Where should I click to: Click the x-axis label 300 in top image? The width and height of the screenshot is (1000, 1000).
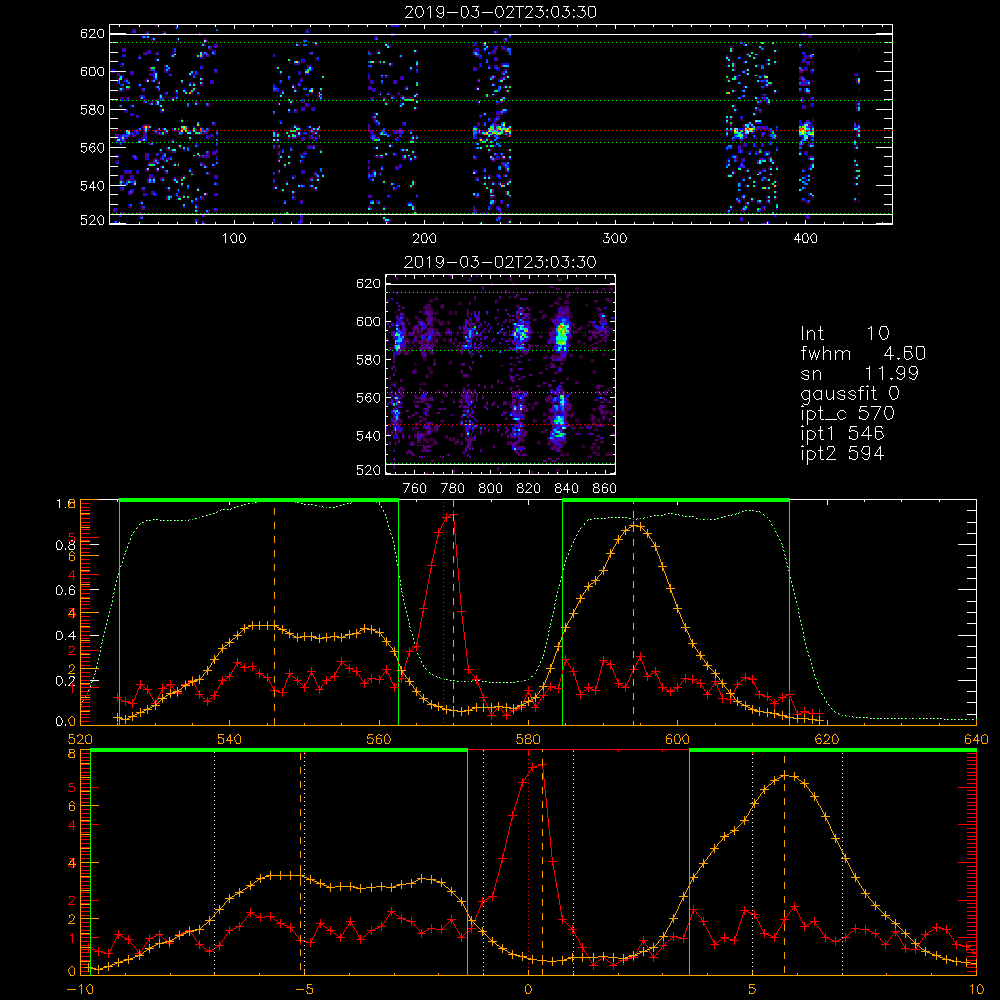pos(615,239)
